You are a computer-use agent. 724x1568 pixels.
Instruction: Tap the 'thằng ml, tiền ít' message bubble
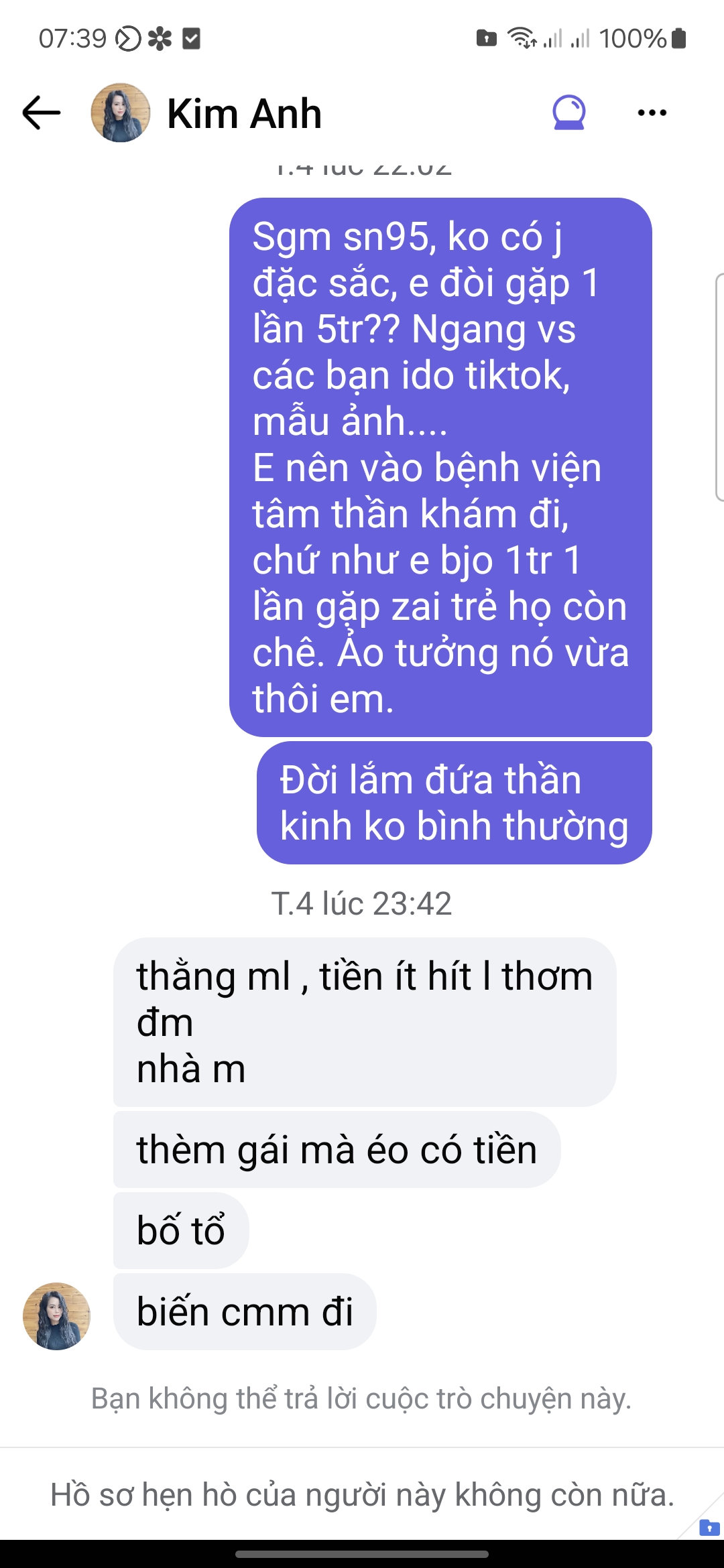[x=365, y=1022]
